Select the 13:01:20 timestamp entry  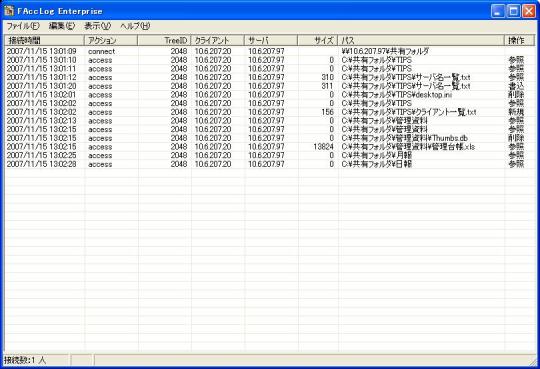click(42, 86)
